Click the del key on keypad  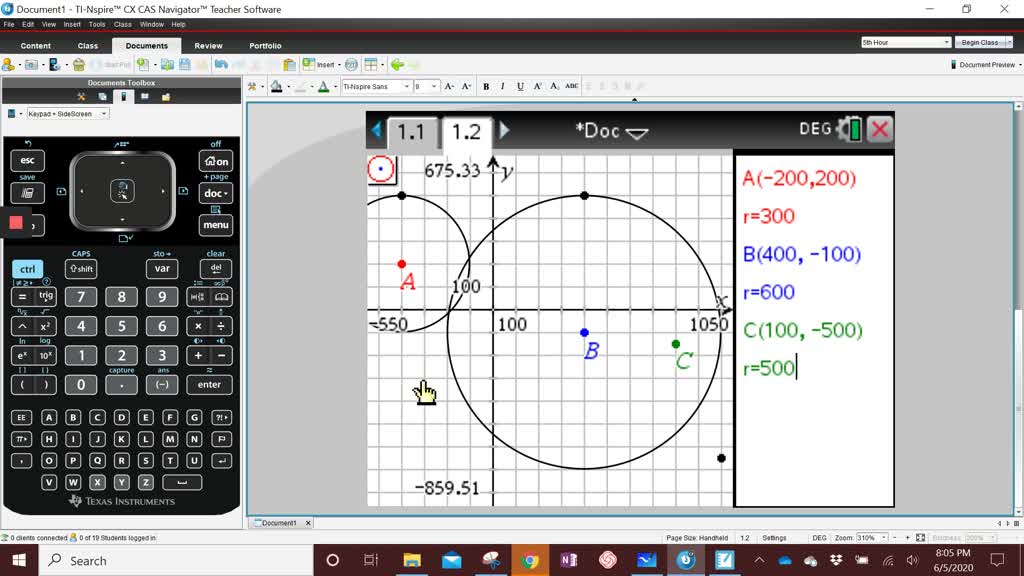pyautogui.click(x=216, y=269)
